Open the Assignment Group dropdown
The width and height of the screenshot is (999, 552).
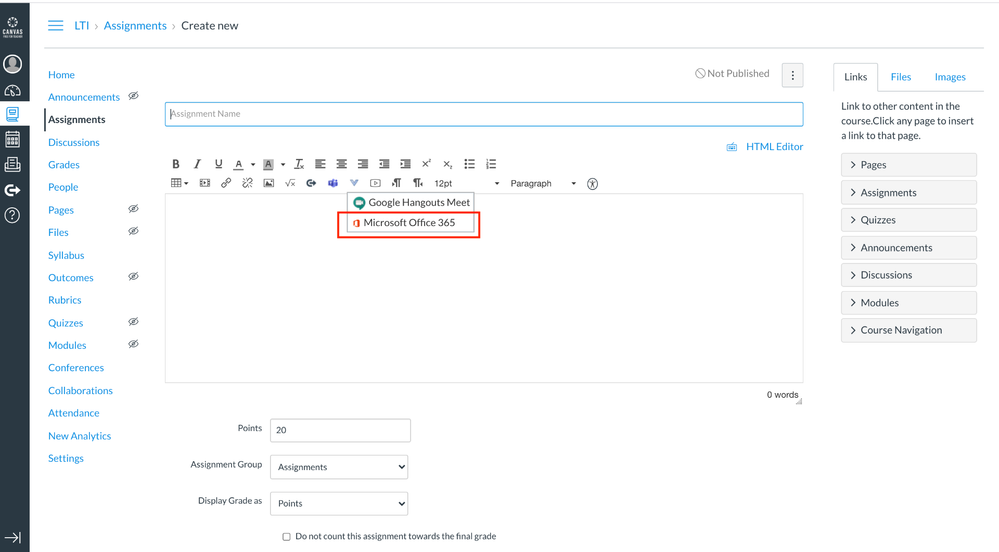point(339,467)
